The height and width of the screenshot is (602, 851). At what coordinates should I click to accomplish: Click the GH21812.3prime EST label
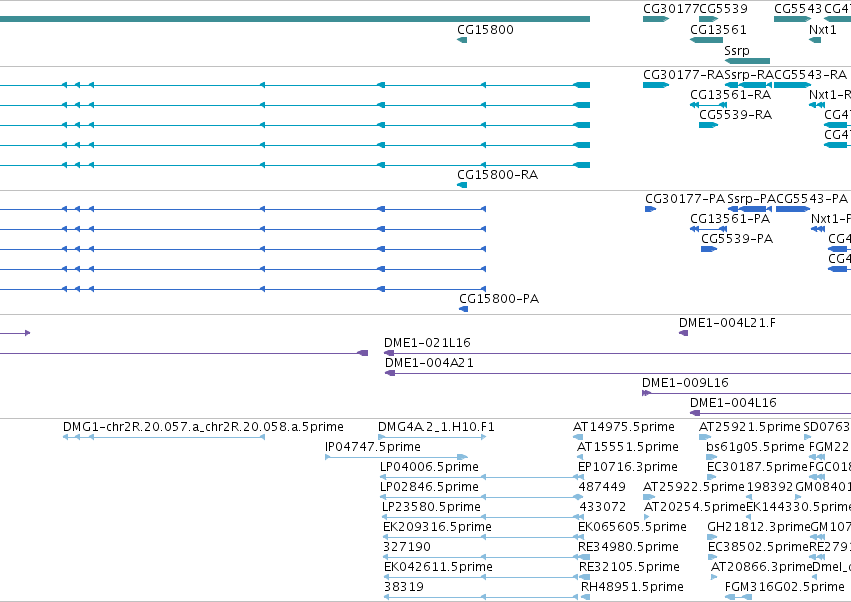coord(759,528)
